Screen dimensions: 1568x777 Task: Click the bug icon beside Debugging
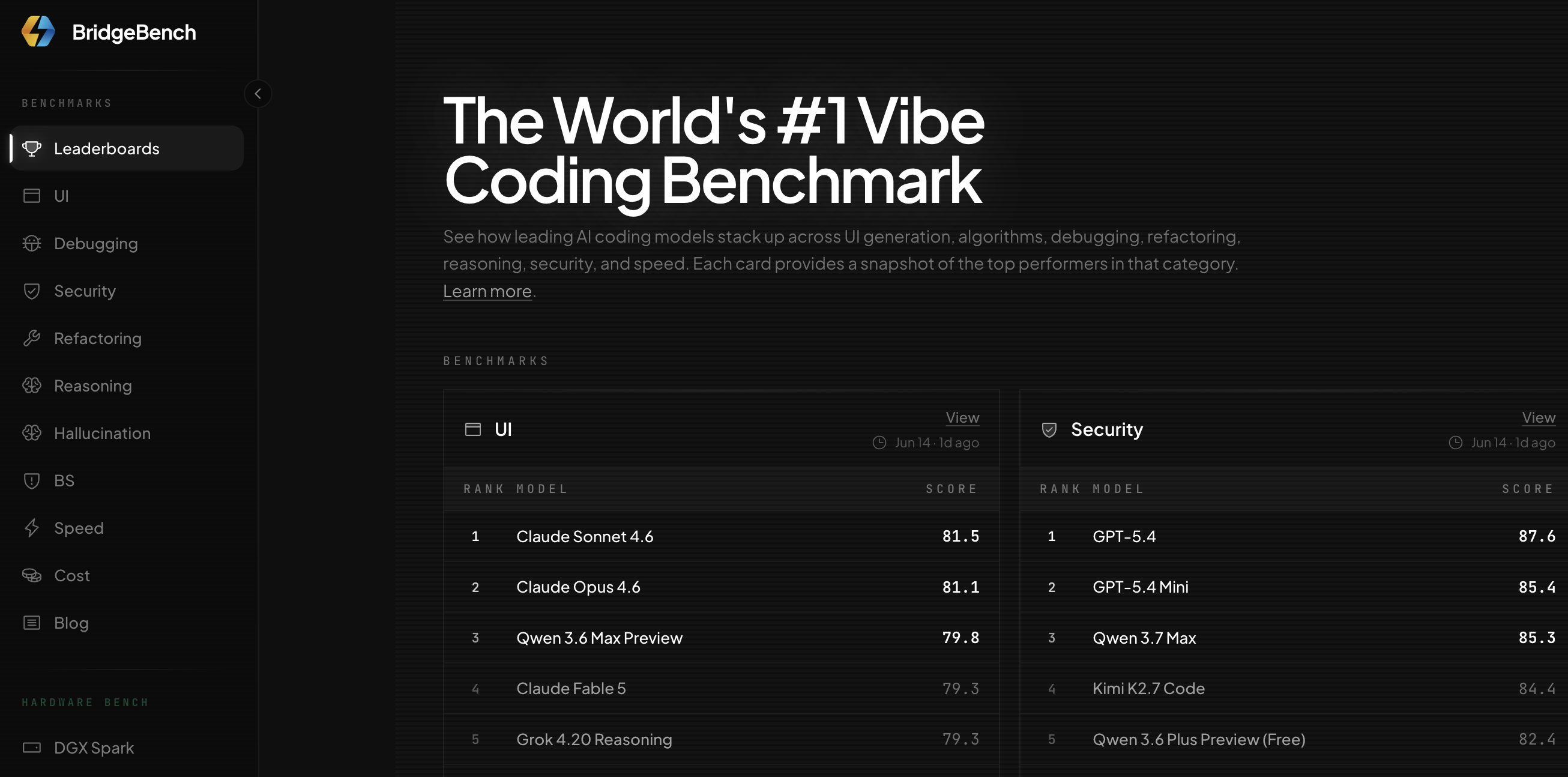coord(32,244)
